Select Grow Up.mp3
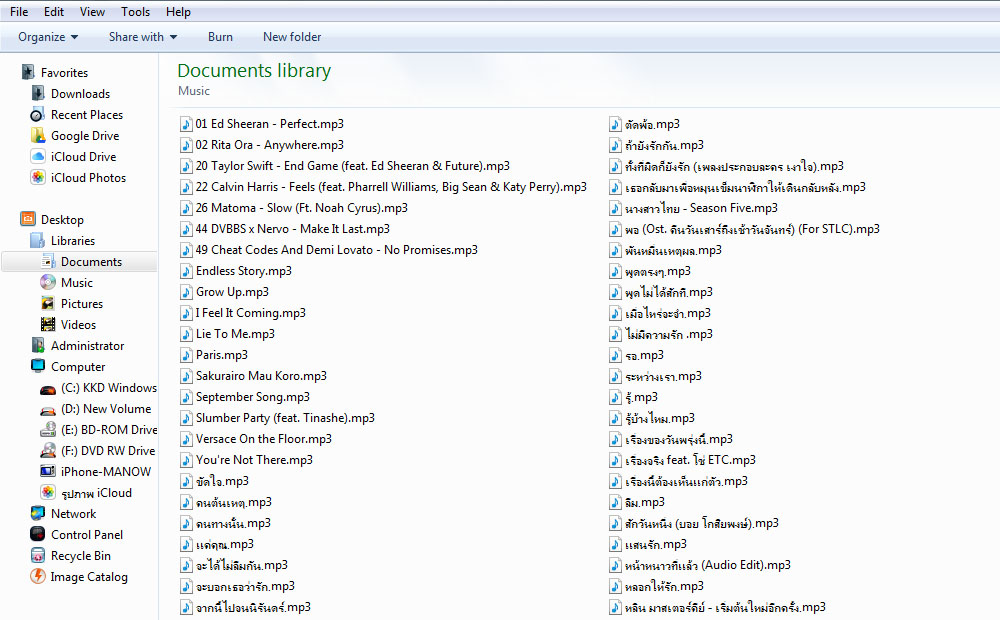 pos(224,292)
